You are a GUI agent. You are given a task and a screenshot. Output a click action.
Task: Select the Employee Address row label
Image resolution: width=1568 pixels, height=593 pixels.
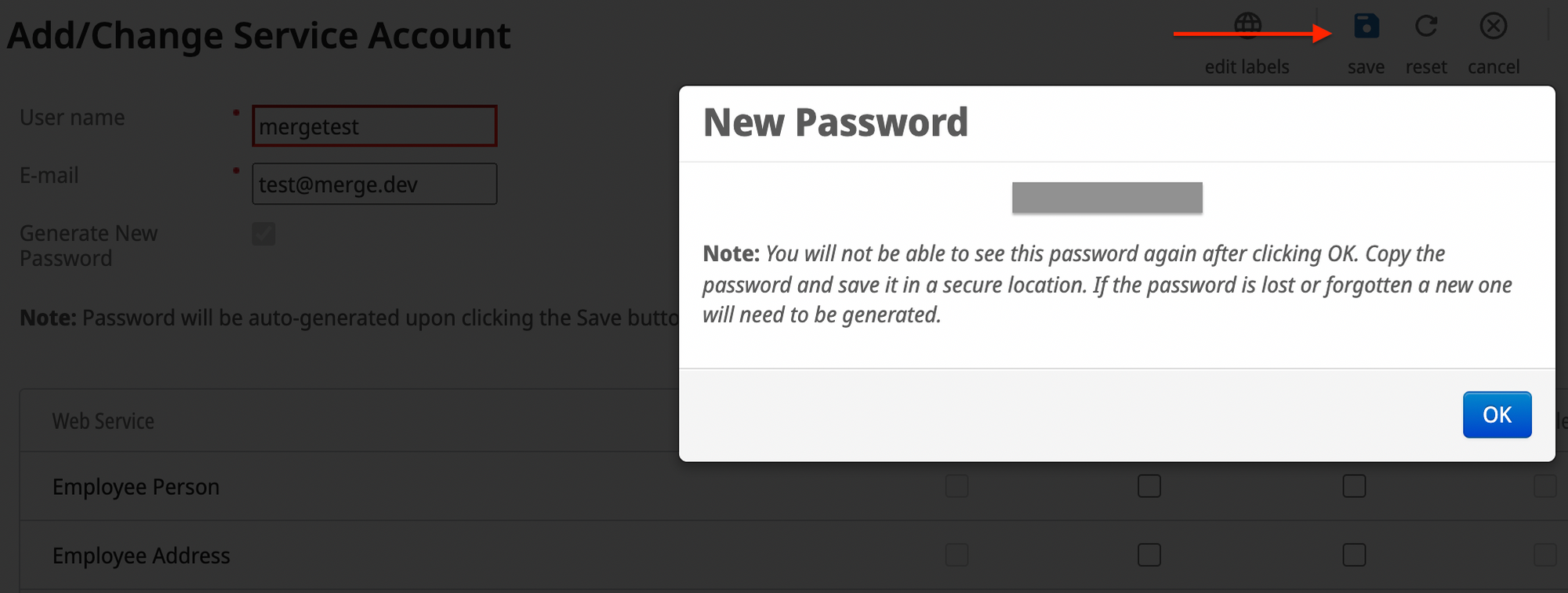tap(141, 556)
